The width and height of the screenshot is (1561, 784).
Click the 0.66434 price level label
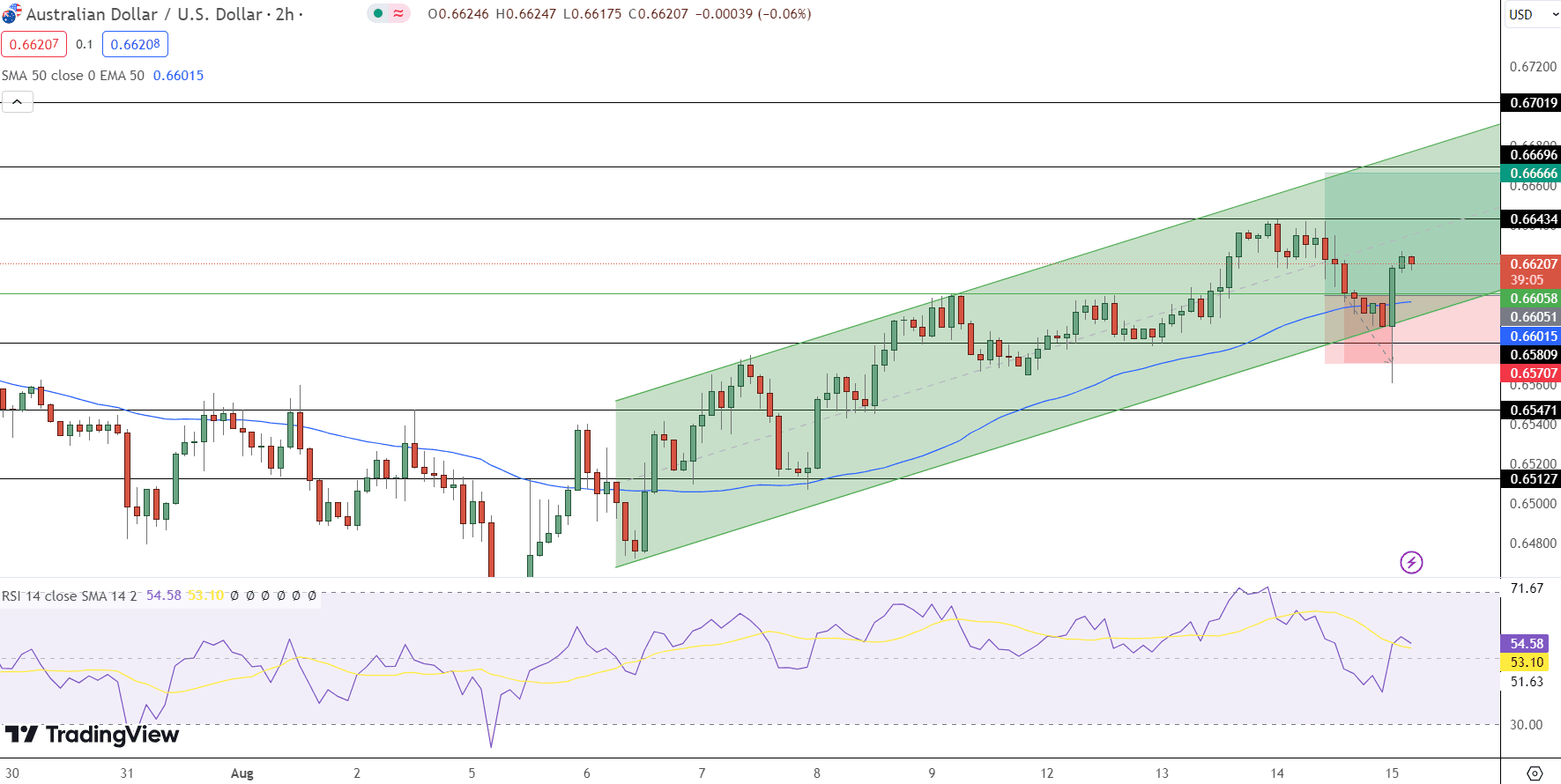[x=1533, y=219]
